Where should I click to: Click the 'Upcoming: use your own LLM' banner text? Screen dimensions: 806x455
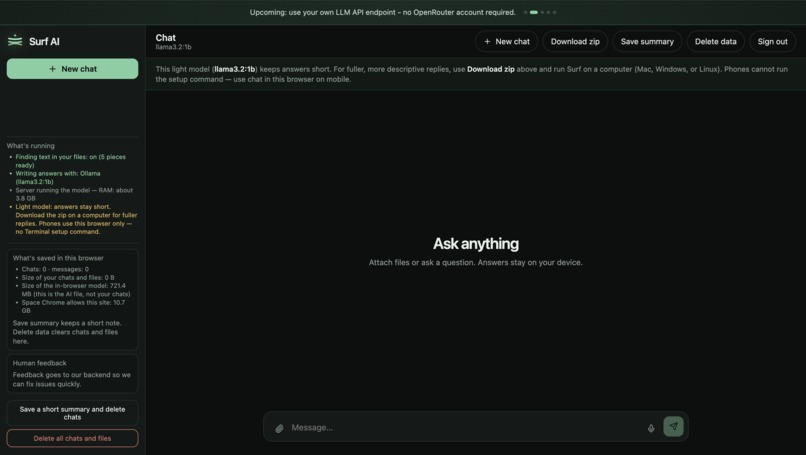(382, 12)
